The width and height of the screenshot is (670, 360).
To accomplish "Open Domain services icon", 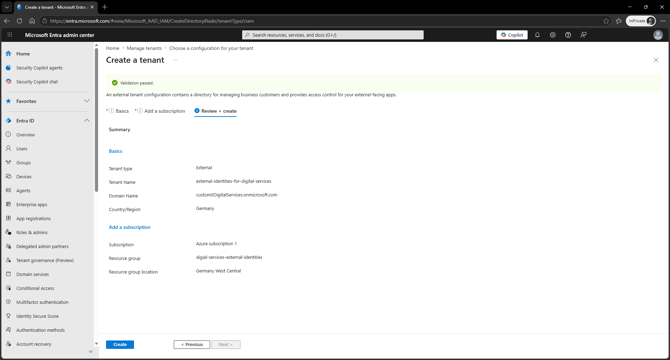I will point(8,274).
